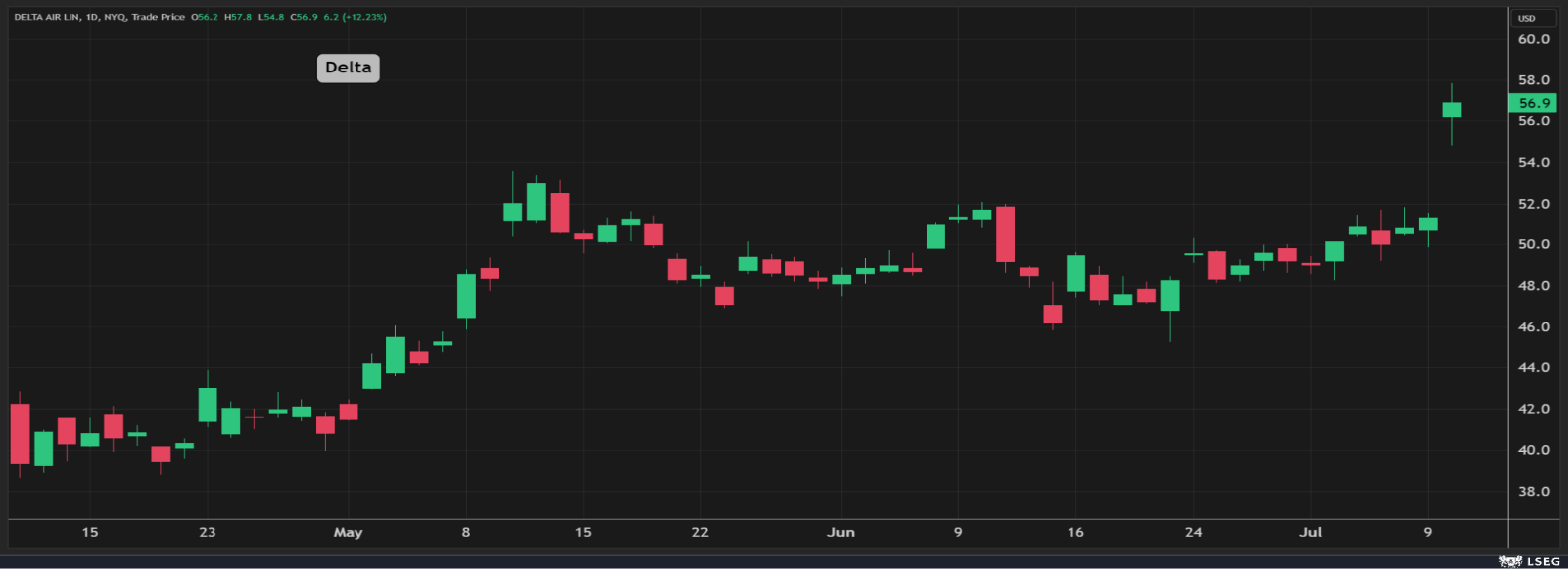Screen dimensions: 1568x569
Task: Open the USD currency selector
Action: point(1527,18)
